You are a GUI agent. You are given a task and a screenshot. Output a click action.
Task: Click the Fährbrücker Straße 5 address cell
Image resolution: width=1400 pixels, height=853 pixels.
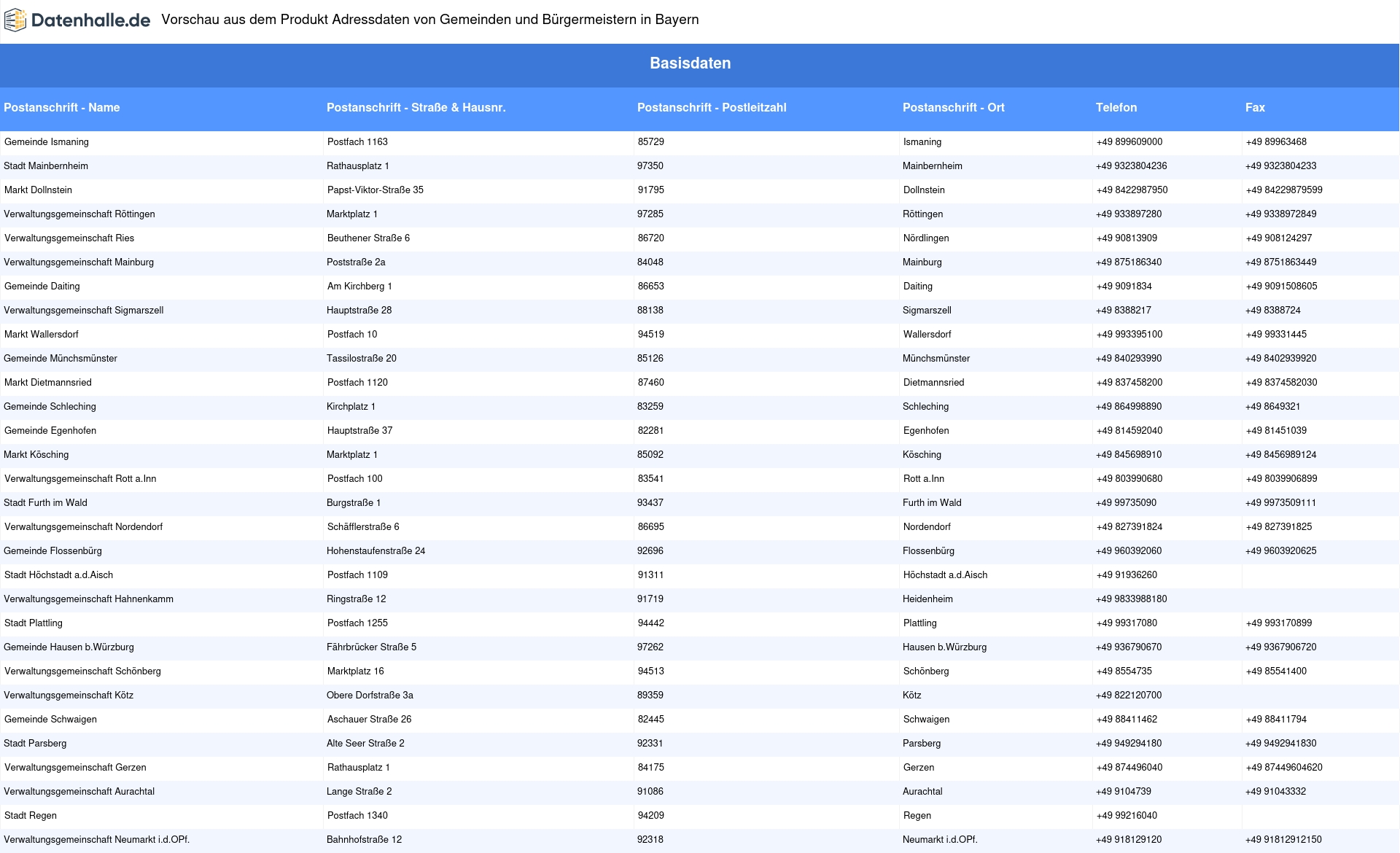pyautogui.click(x=371, y=647)
